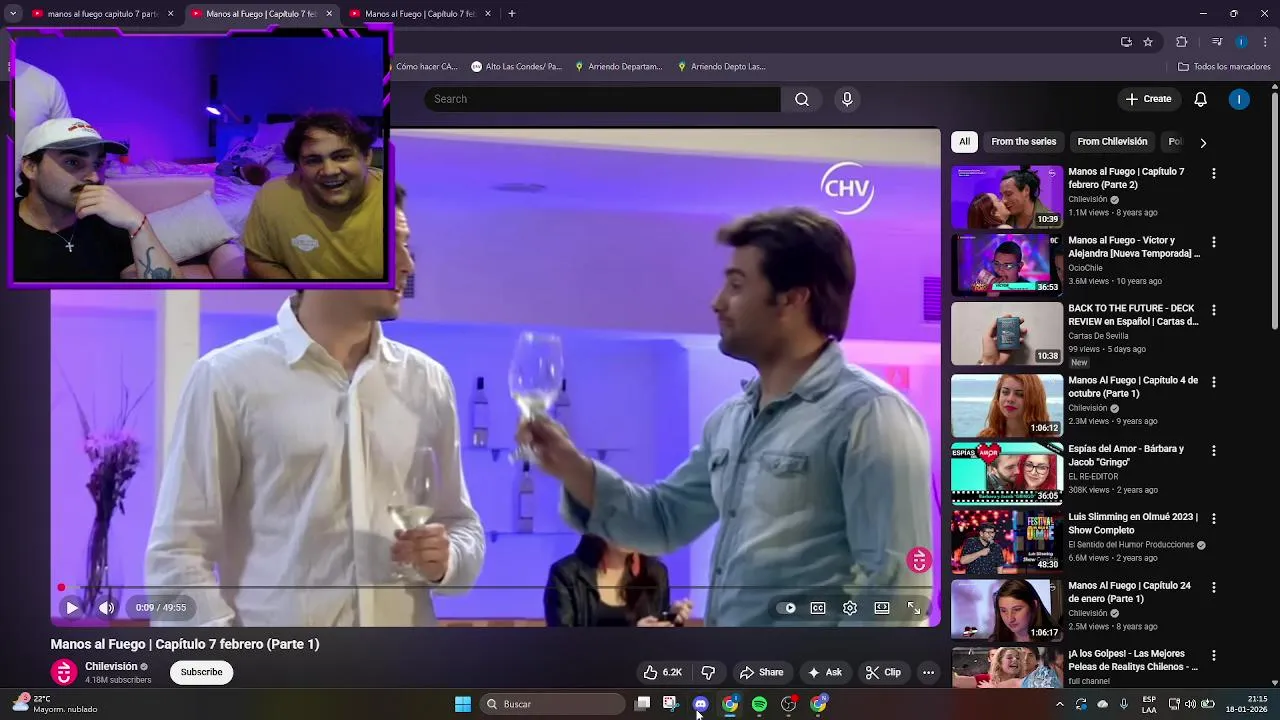Show next filter chips arrow
1280x720 pixels.
(x=1203, y=142)
